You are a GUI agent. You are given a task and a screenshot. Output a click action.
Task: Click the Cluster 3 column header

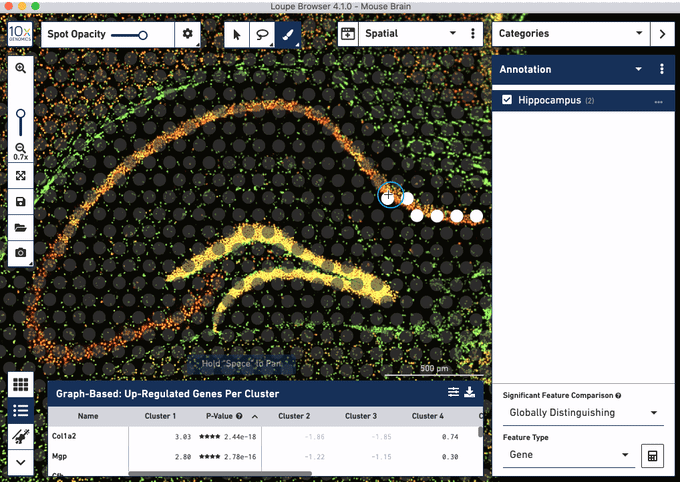coord(361,416)
